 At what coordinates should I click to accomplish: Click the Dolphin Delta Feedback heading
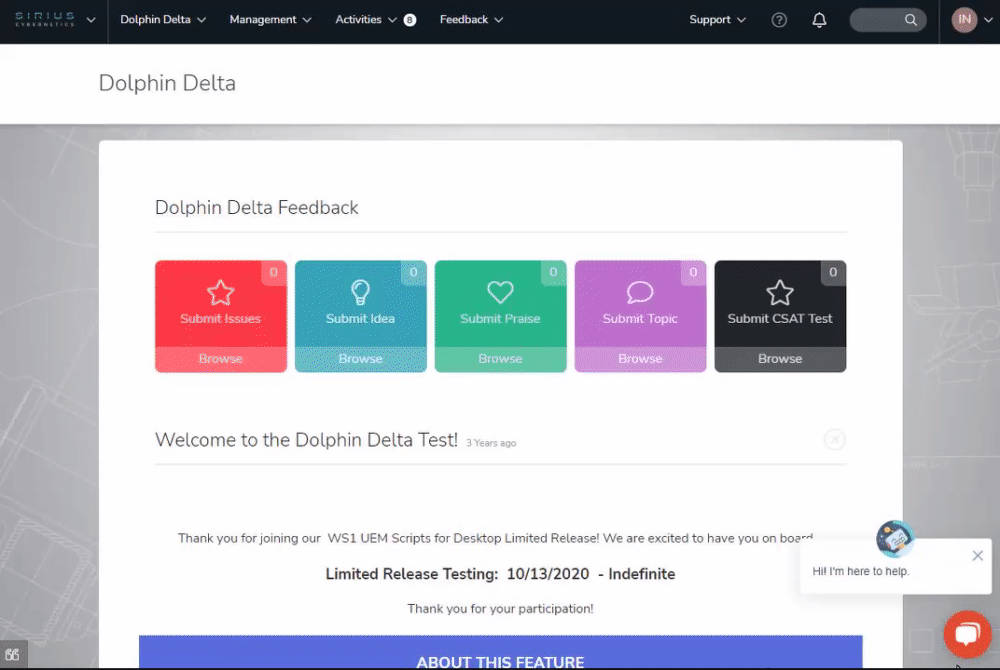click(256, 208)
